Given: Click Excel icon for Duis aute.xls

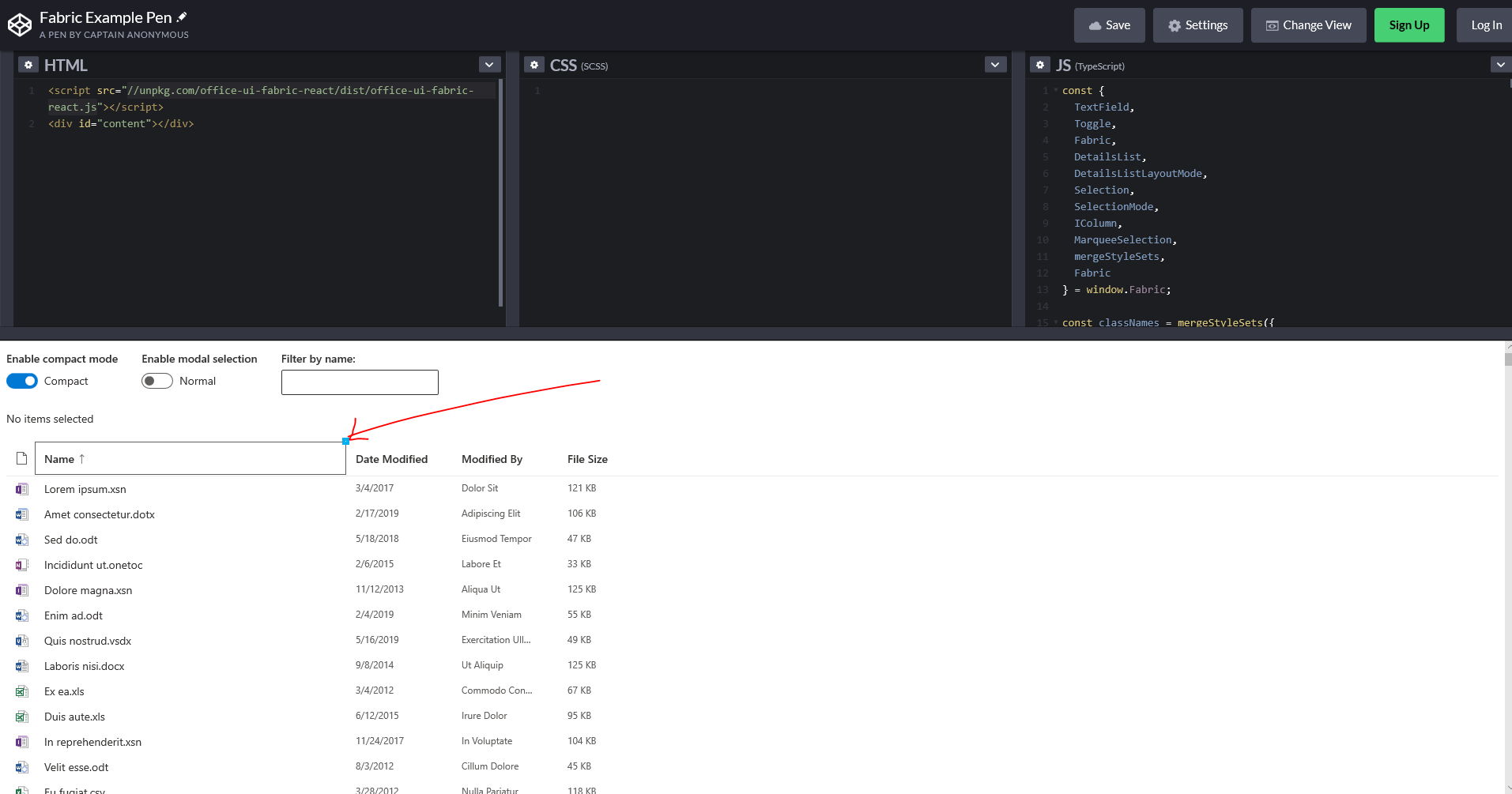Looking at the screenshot, I should click(x=22, y=717).
